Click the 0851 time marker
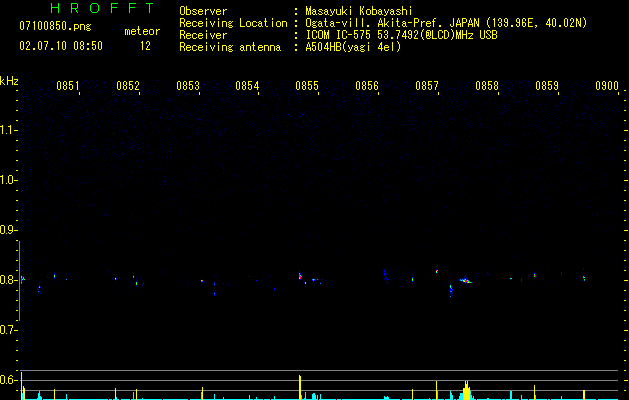Viewport: 629px width, 400px height. click(67, 86)
